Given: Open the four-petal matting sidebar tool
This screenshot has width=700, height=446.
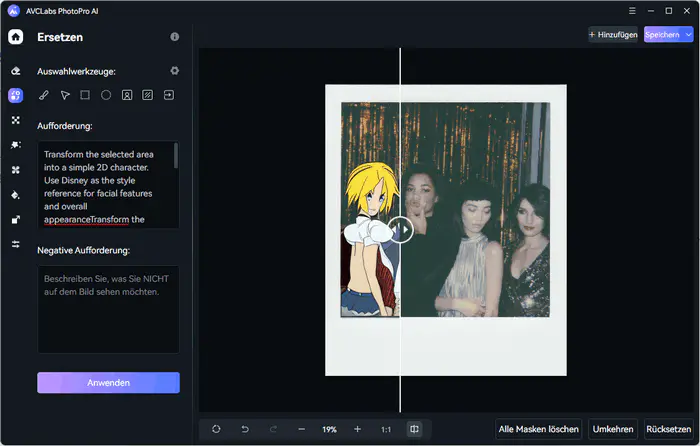Looking at the screenshot, I should [x=16, y=170].
